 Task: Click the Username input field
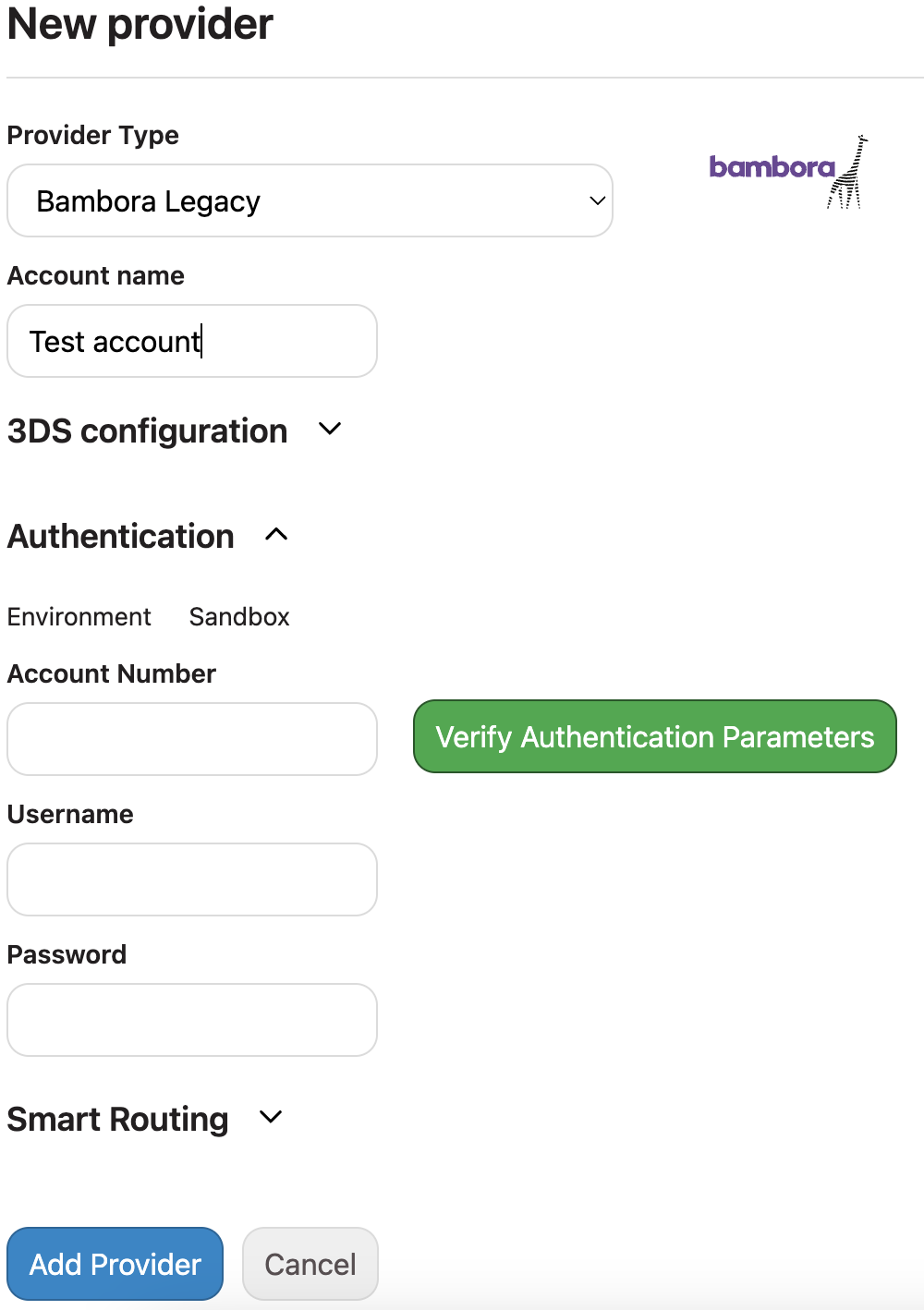click(x=192, y=879)
